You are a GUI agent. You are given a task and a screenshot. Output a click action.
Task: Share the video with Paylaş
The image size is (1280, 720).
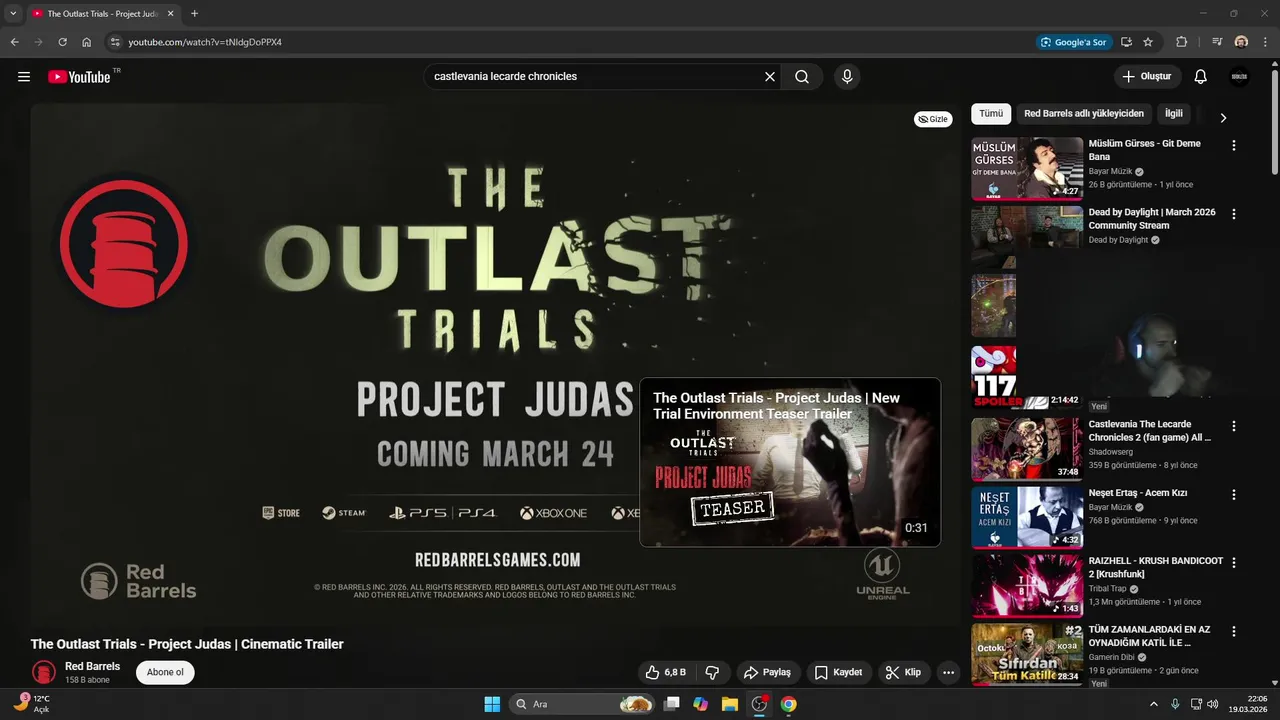pyautogui.click(x=767, y=672)
